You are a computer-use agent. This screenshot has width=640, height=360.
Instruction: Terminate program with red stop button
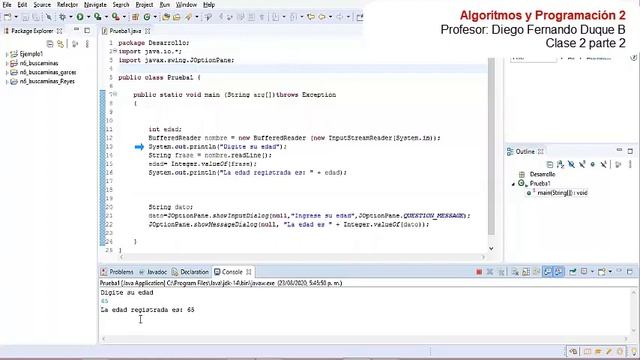(479, 272)
